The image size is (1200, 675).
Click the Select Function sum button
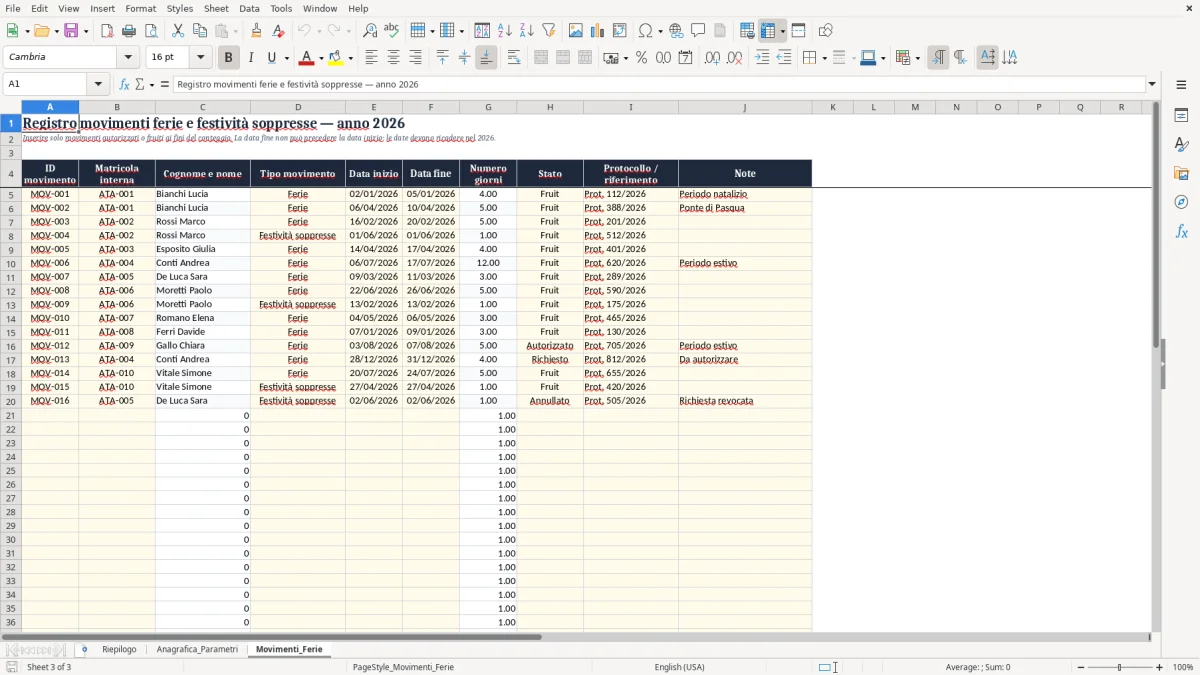(x=139, y=84)
